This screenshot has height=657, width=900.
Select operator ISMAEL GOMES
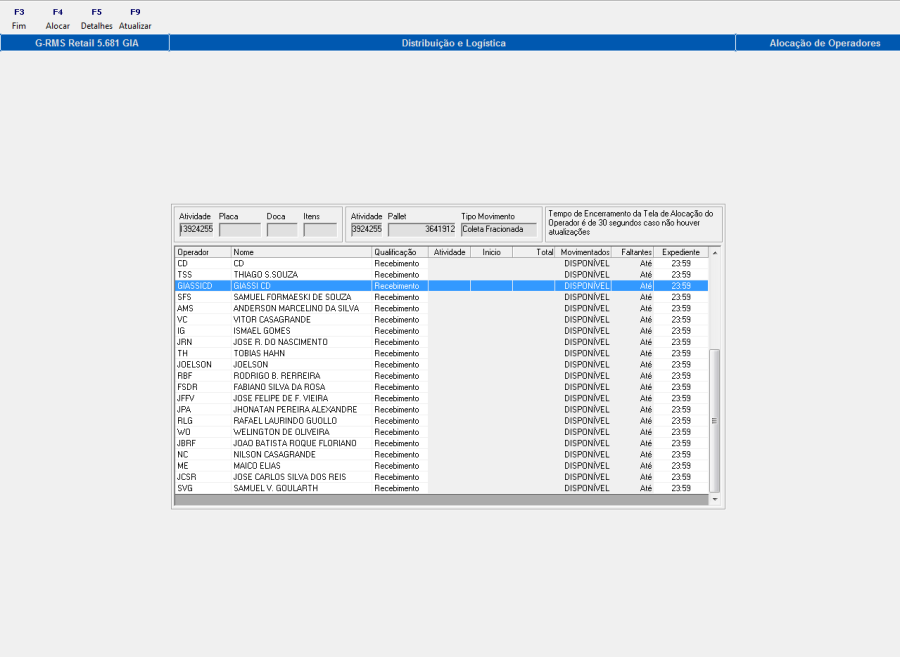point(441,331)
